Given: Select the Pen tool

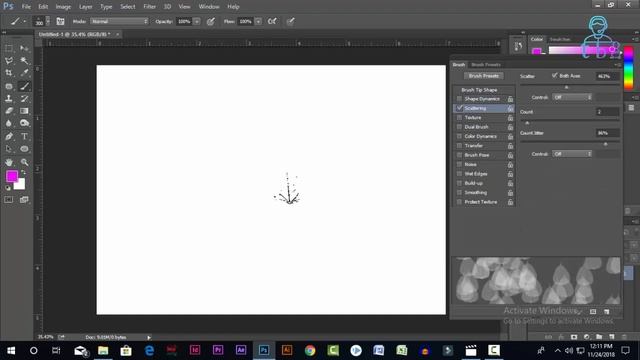Looking at the screenshot, I should tap(9, 136).
